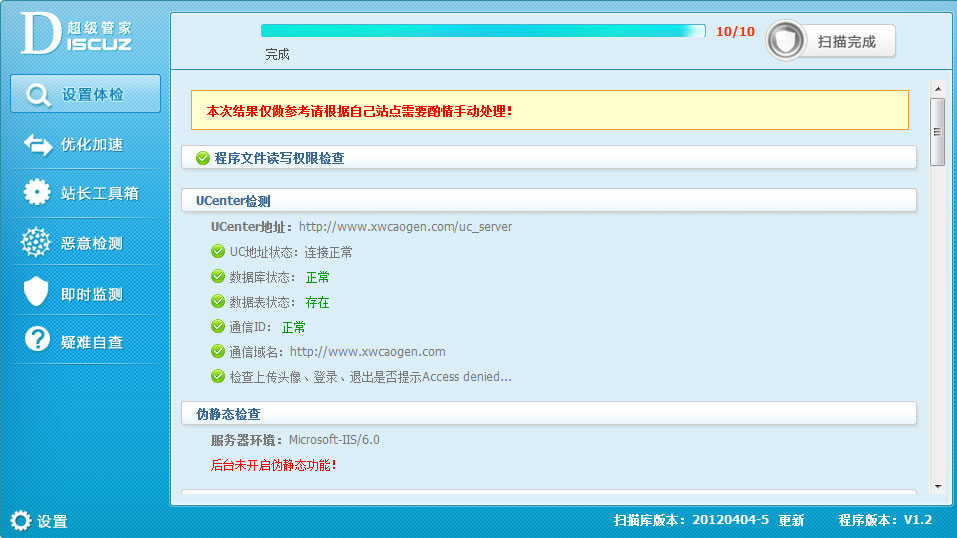
Task: Click green check icon beside 通信ID
Action: click(x=218, y=327)
